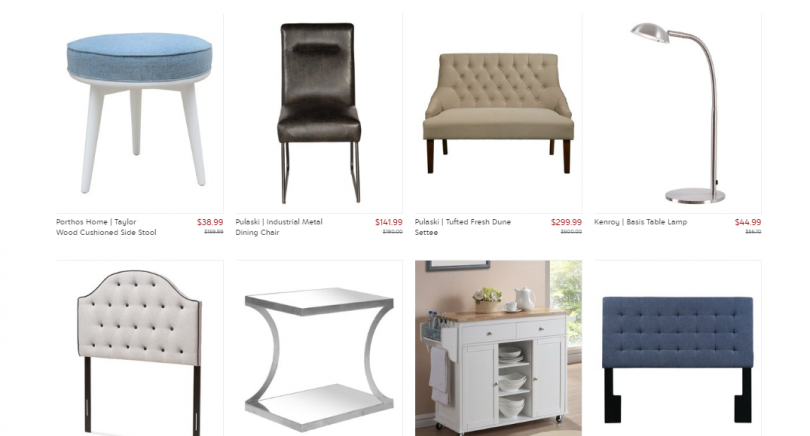The image size is (810, 436).
Task: Click the $299.99 settee price
Action: click(x=566, y=222)
